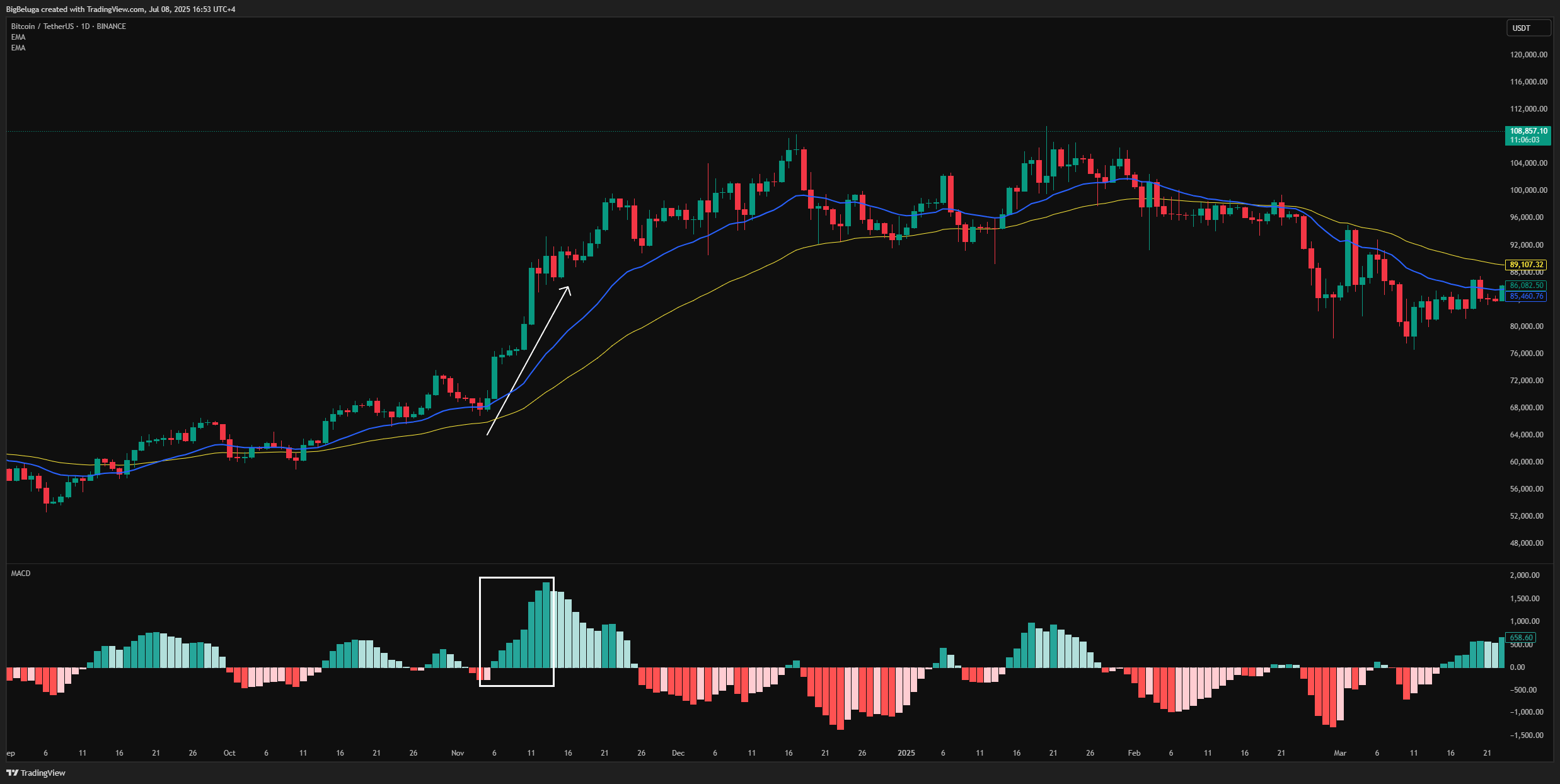Viewport: 1560px width, 784px height.
Task: Click the Nov label on the time axis
Action: coord(458,753)
